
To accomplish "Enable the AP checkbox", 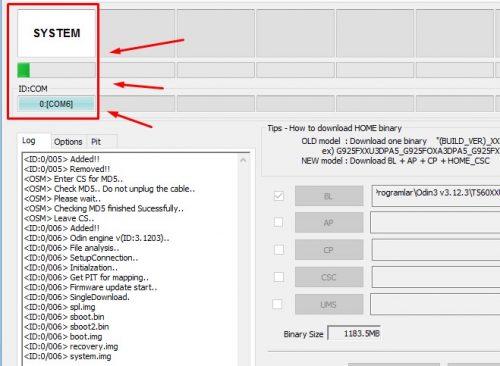I will 279,222.
